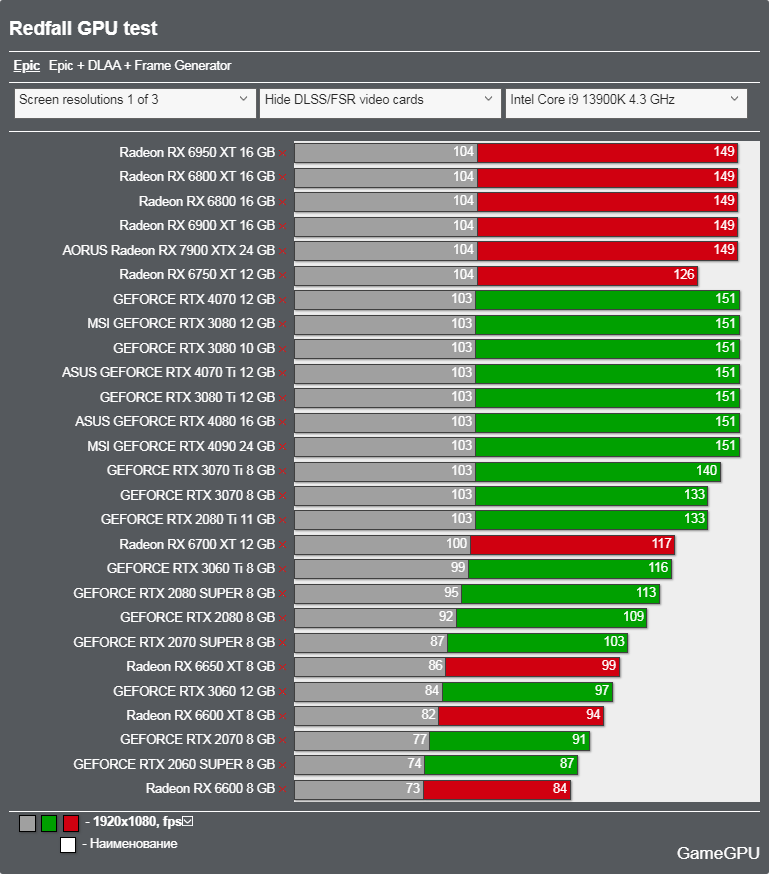Remove Radeon RX 6800 16 GB row
Image resolution: width=769 pixels, height=874 pixels.
tap(283, 202)
